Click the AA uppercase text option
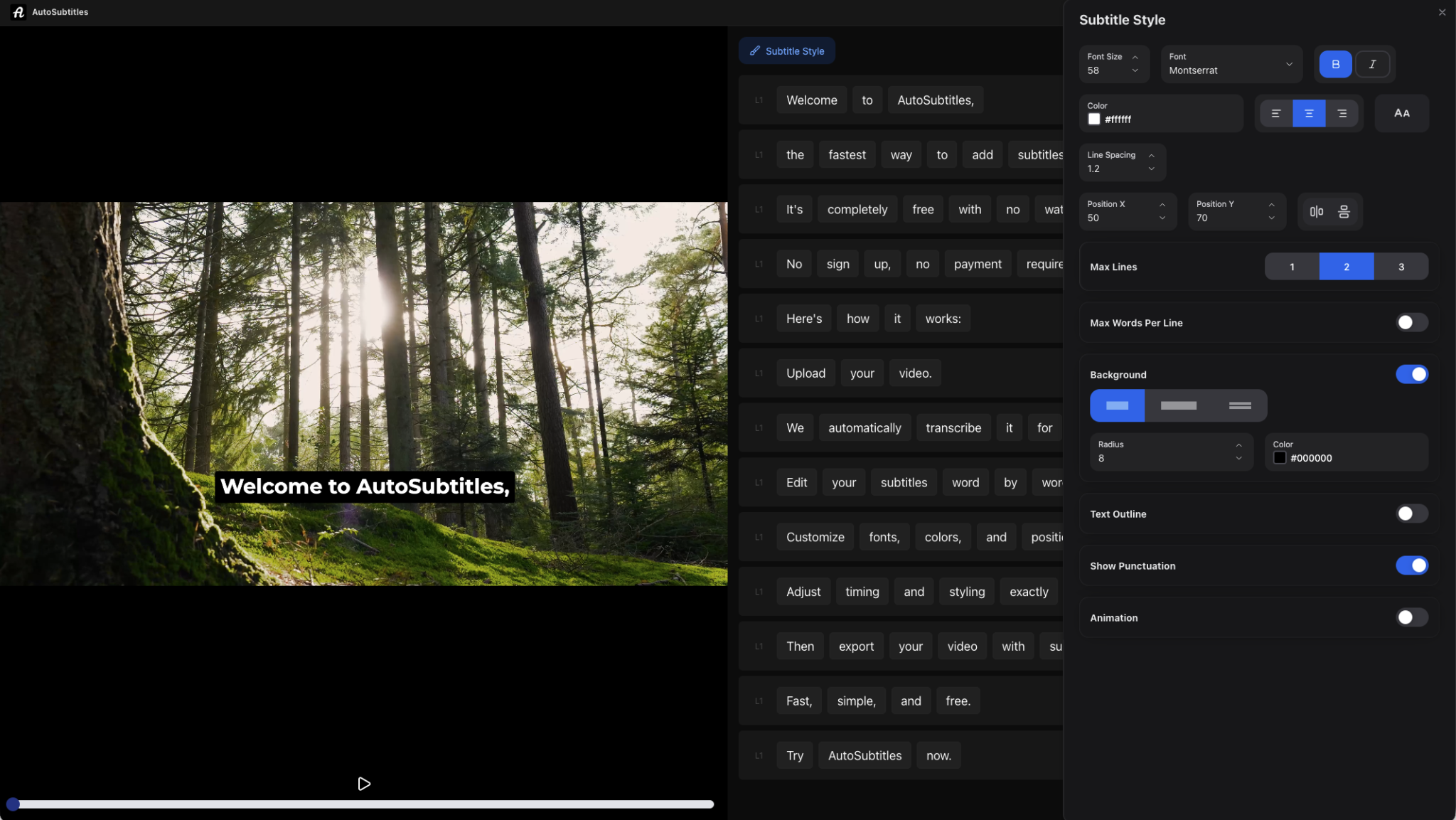1456x820 pixels. [1401, 112]
